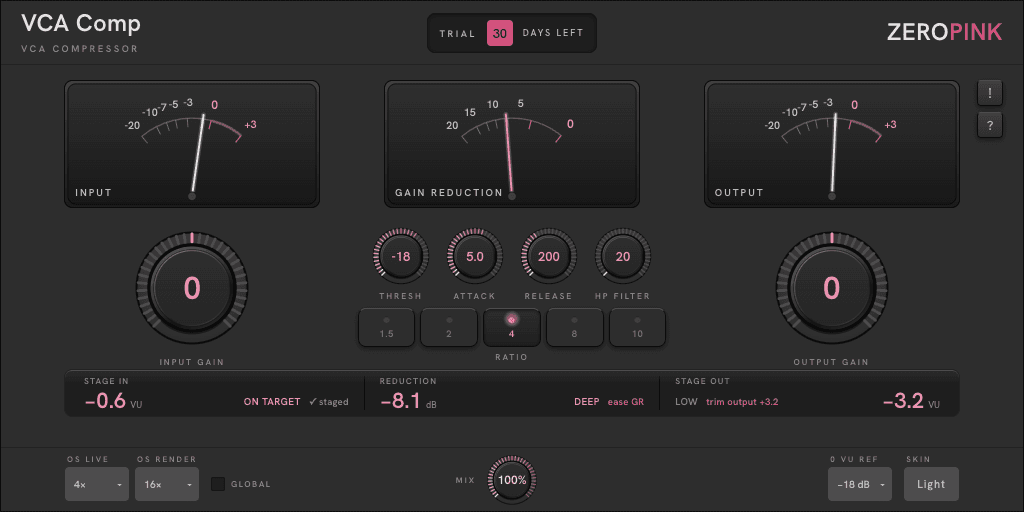Click the "trim output +3.2" hint
The image size is (1024, 512).
tap(742, 402)
